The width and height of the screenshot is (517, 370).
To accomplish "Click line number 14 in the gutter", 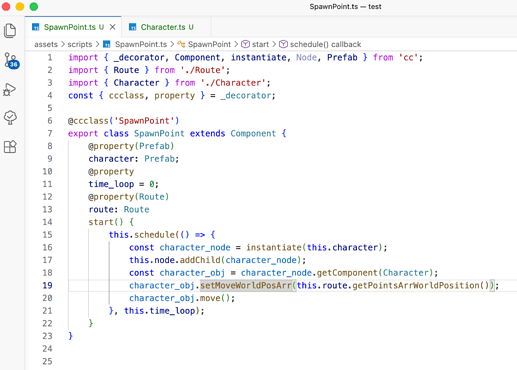I will [47, 222].
